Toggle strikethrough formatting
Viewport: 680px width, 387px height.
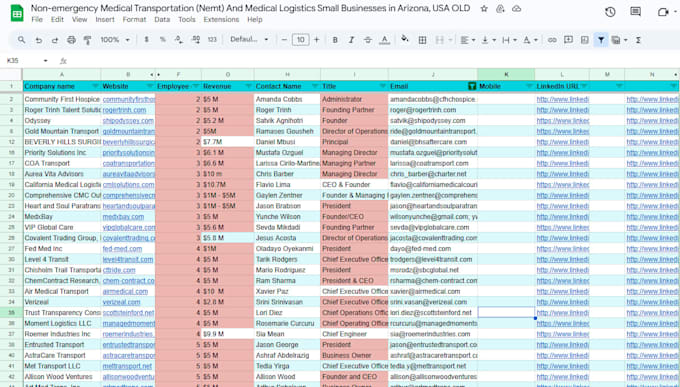click(368, 40)
